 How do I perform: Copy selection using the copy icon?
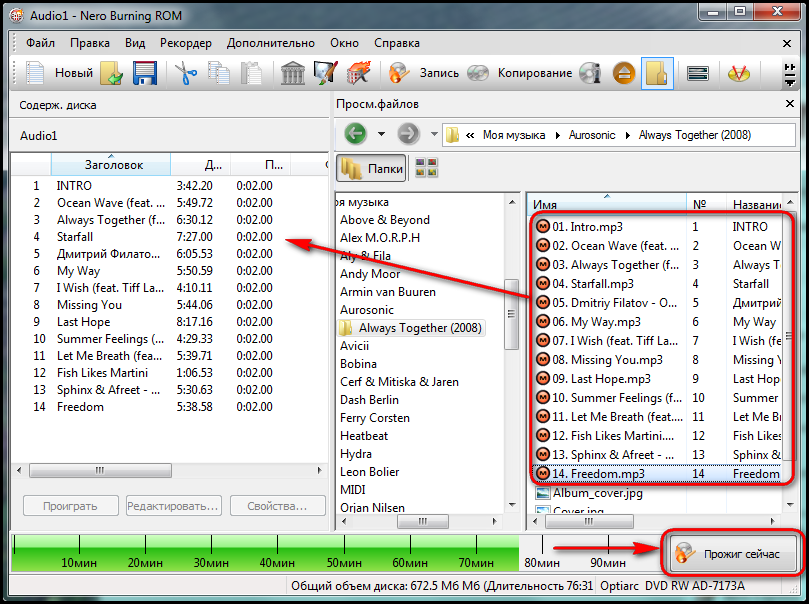(x=219, y=73)
